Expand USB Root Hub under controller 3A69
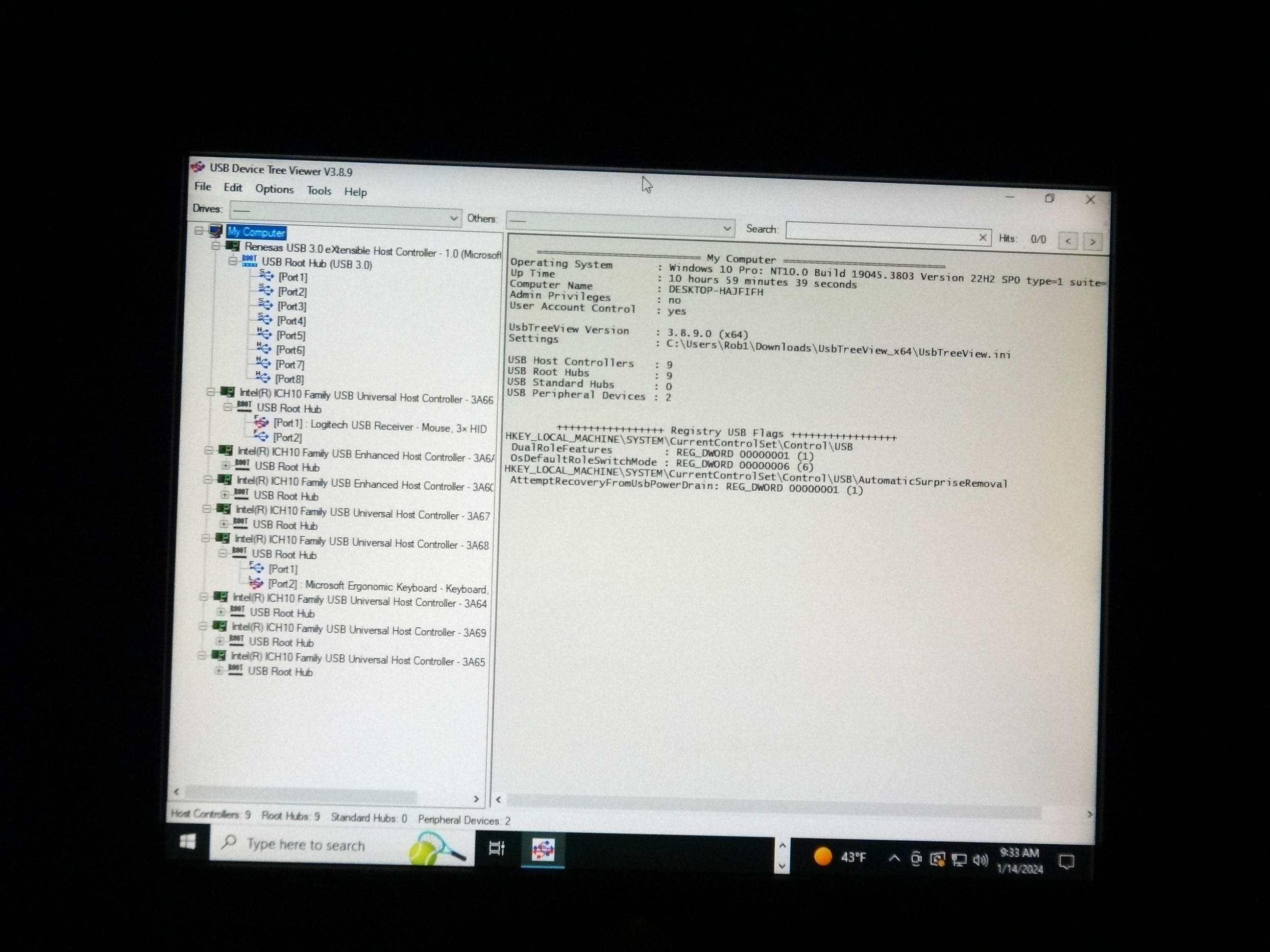 click(x=220, y=641)
